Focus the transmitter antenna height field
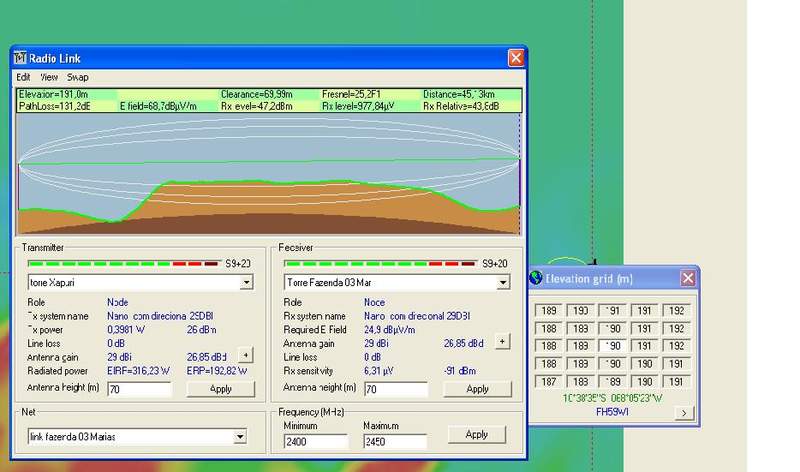The image size is (800, 472). click(x=139, y=389)
